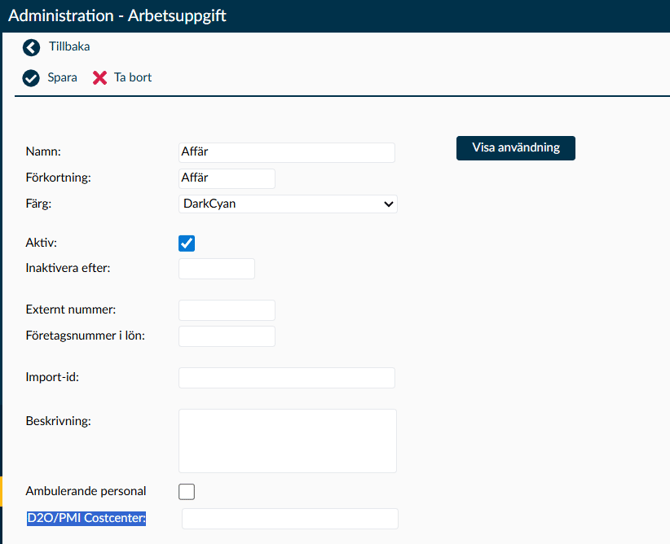Click the D2O/PMI Costcenter input field
Screen dimensions: 670x544
(290, 518)
